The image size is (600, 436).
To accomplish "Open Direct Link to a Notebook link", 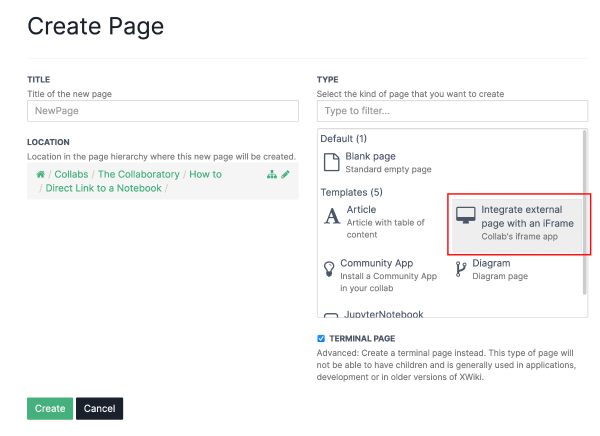I will pos(103,188).
